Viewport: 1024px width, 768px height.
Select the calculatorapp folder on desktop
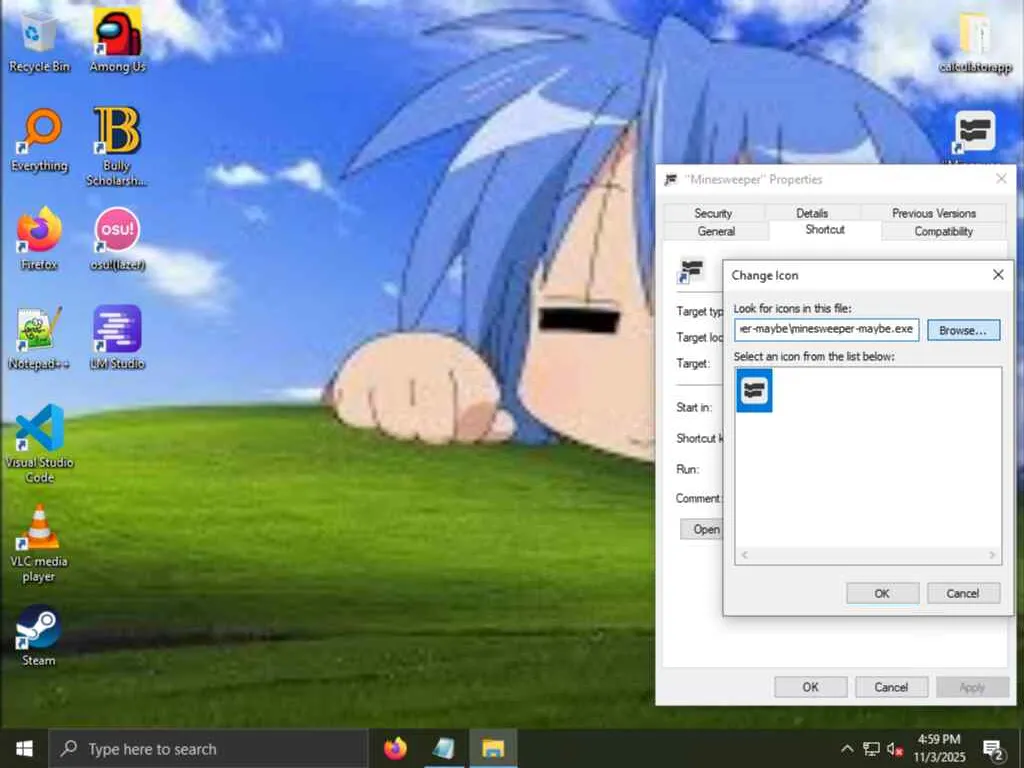(x=975, y=40)
